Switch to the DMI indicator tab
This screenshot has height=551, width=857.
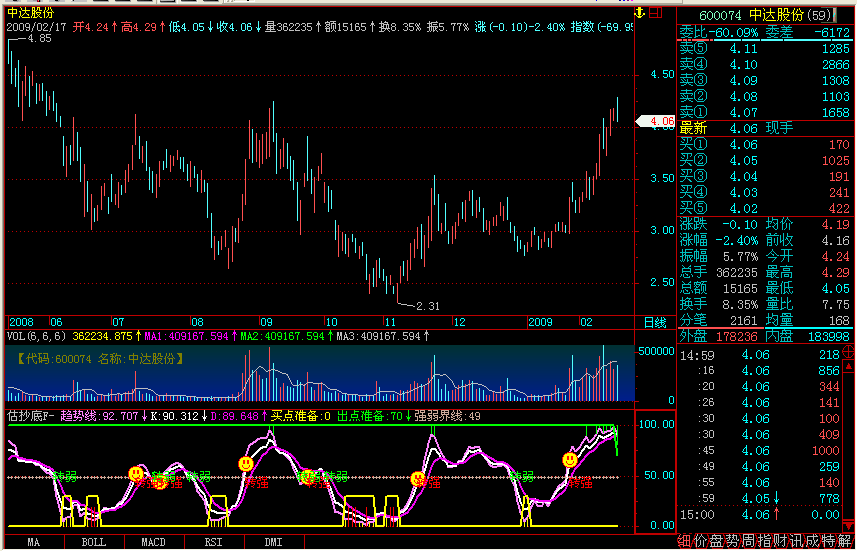274,543
